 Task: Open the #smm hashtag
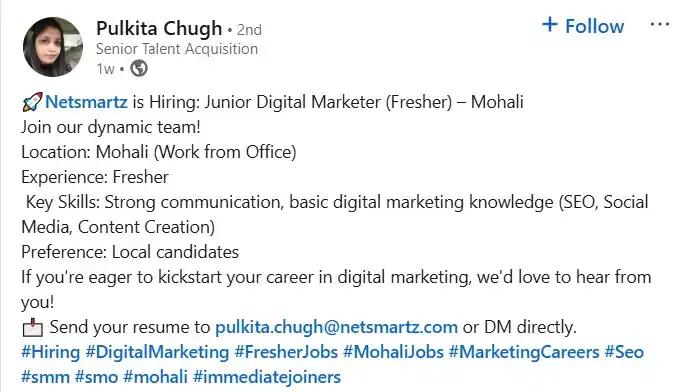[x=45, y=377]
